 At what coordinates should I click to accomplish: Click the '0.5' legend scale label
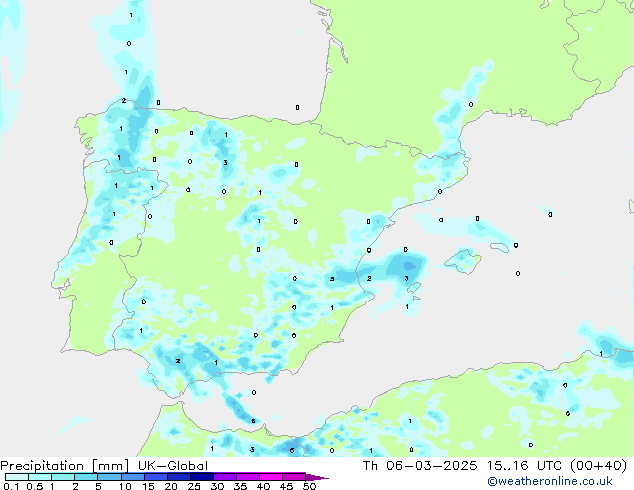(35, 486)
